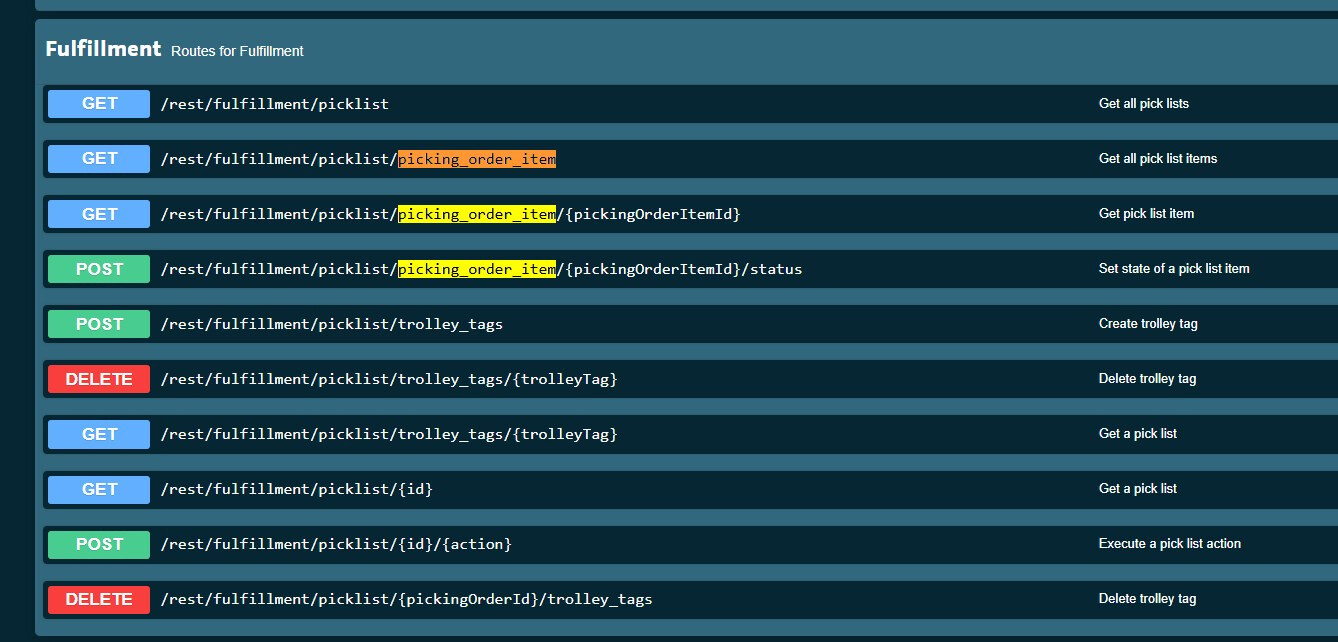Click the 'Get pick list item' description

click(1146, 214)
